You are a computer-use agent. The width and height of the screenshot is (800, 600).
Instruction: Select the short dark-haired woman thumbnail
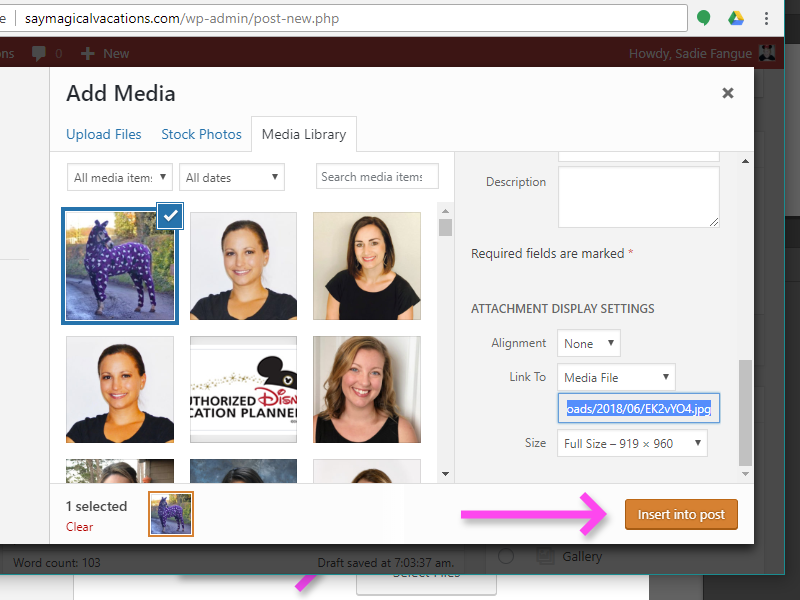point(367,266)
